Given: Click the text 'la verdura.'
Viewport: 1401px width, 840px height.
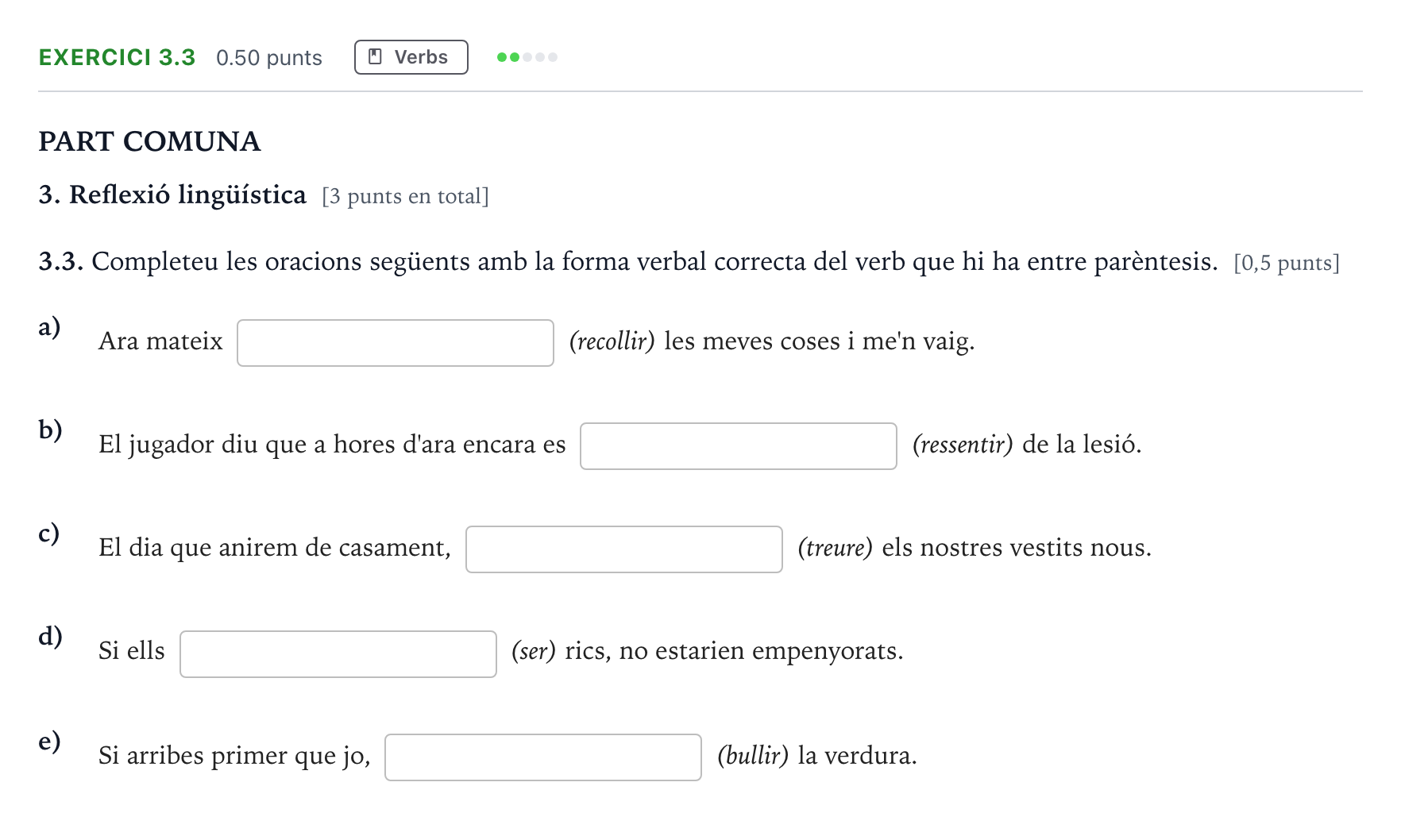Looking at the screenshot, I should click(857, 756).
